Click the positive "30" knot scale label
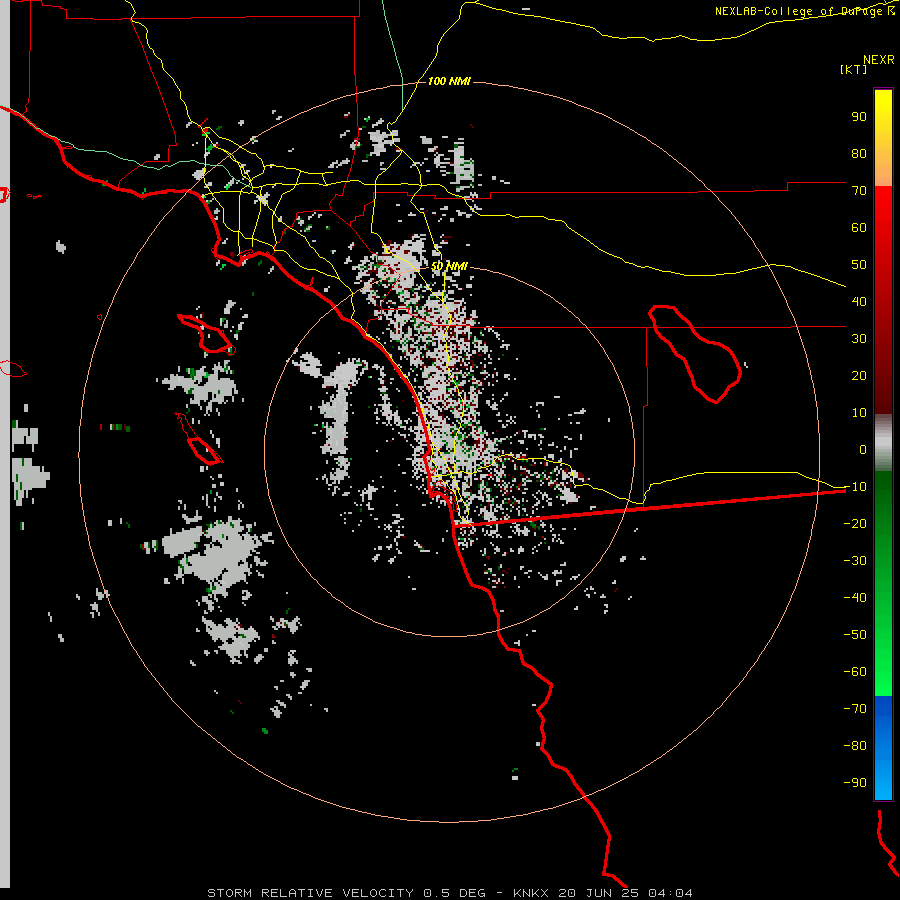The height and width of the screenshot is (900, 900). point(859,339)
